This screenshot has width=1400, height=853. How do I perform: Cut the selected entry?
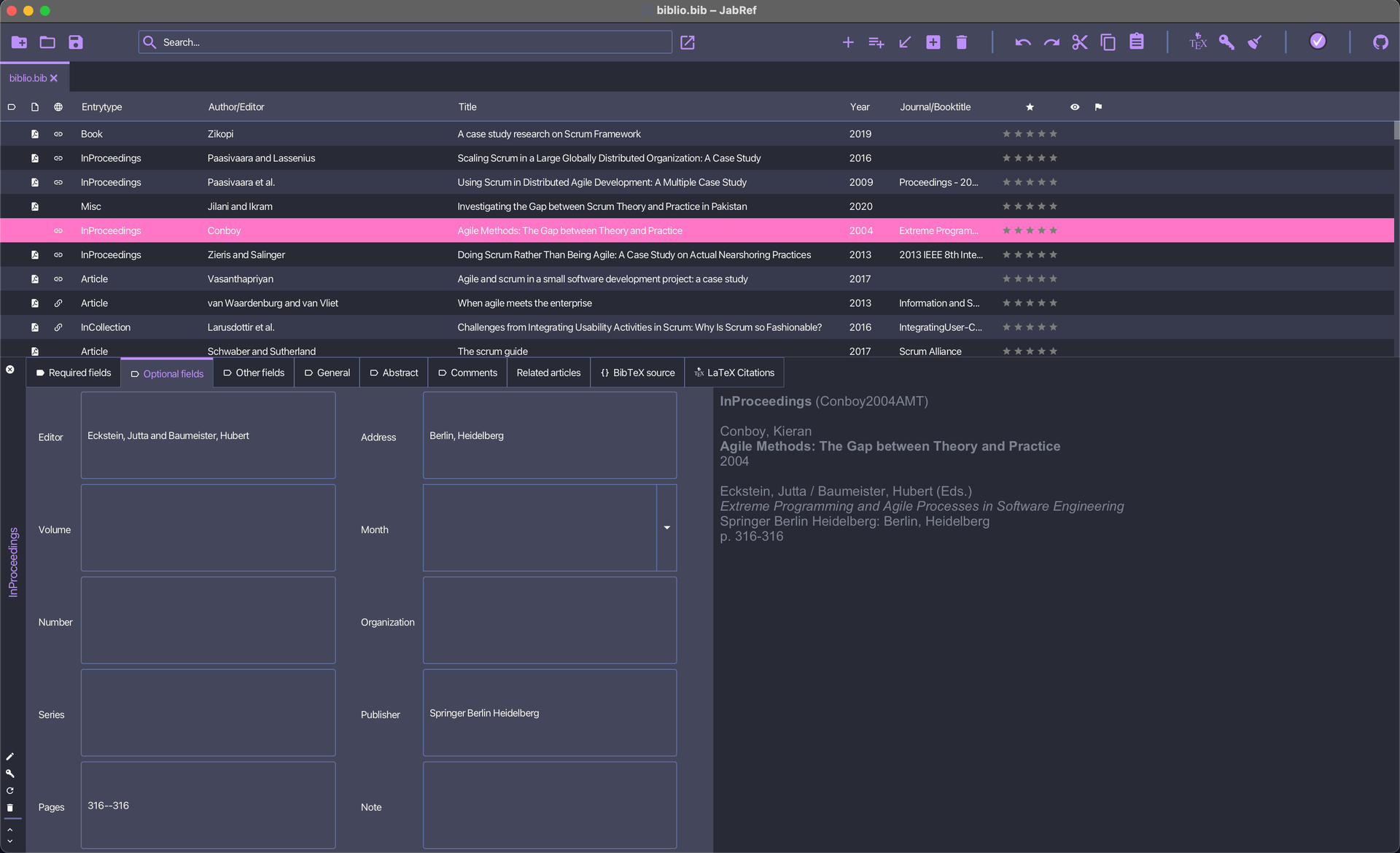point(1080,42)
